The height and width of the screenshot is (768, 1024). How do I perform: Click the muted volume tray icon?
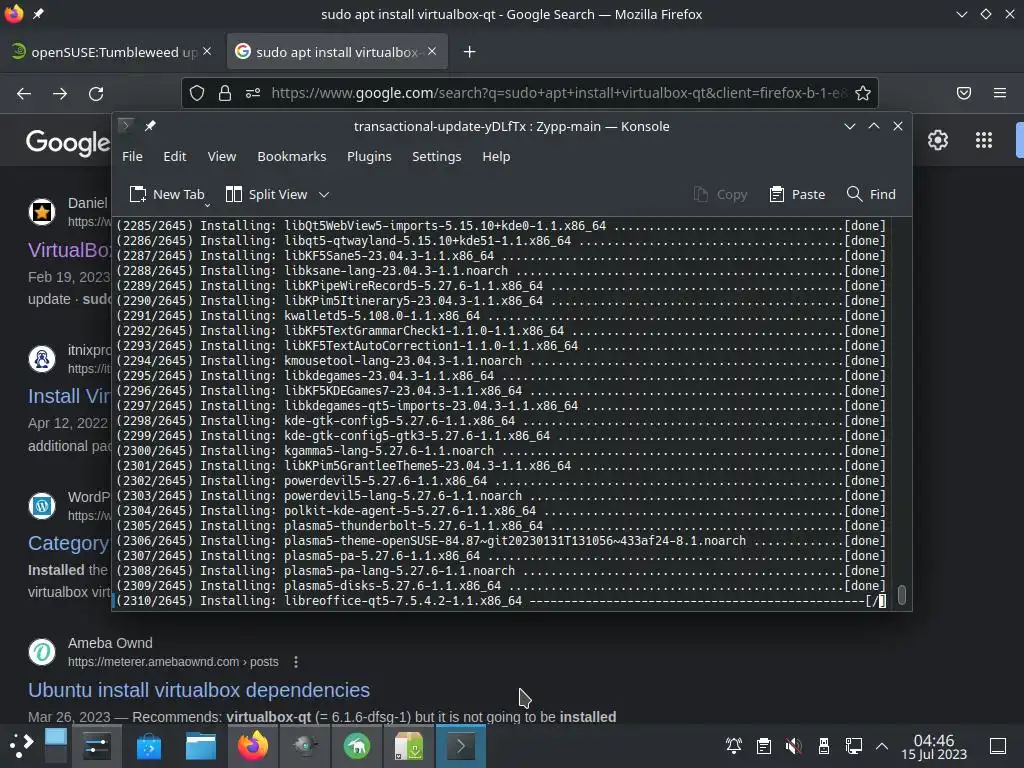pyautogui.click(x=793, y=746)
